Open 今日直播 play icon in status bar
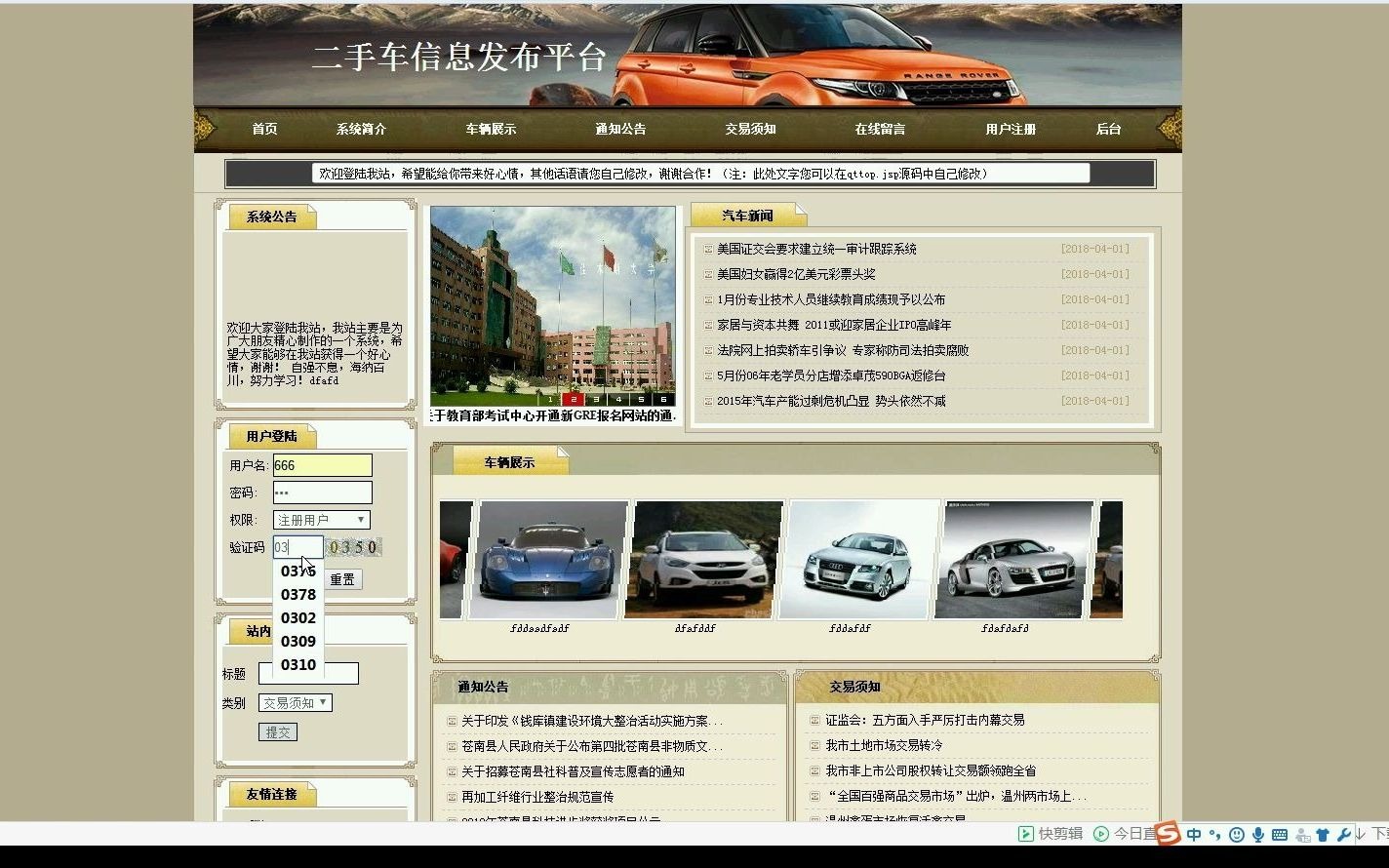This screenshot has height=868, width=1389. pos(1101,834)
